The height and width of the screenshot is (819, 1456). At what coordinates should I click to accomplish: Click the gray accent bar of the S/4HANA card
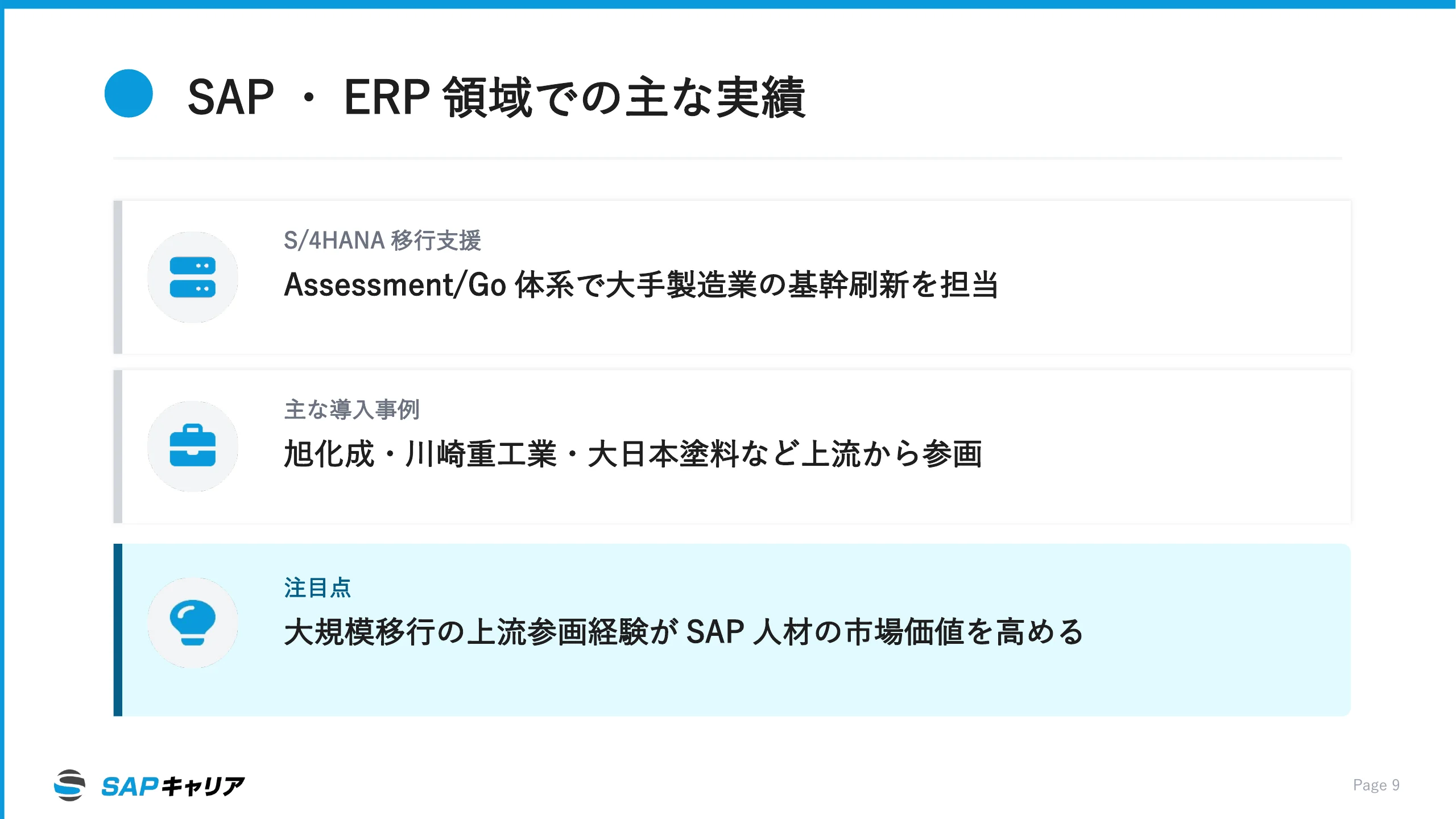[118, 277]
